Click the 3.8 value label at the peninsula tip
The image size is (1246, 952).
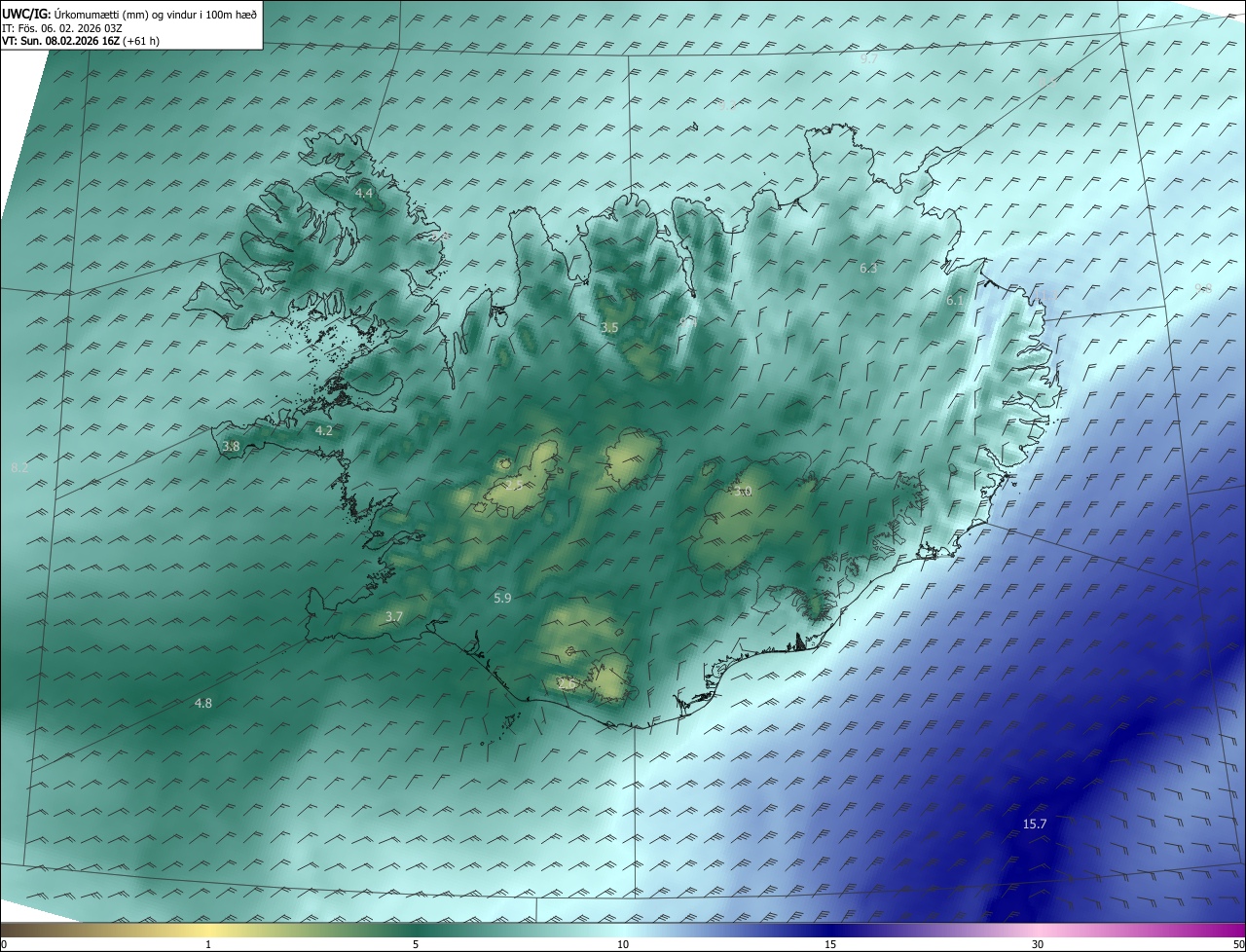pos(231,446)
